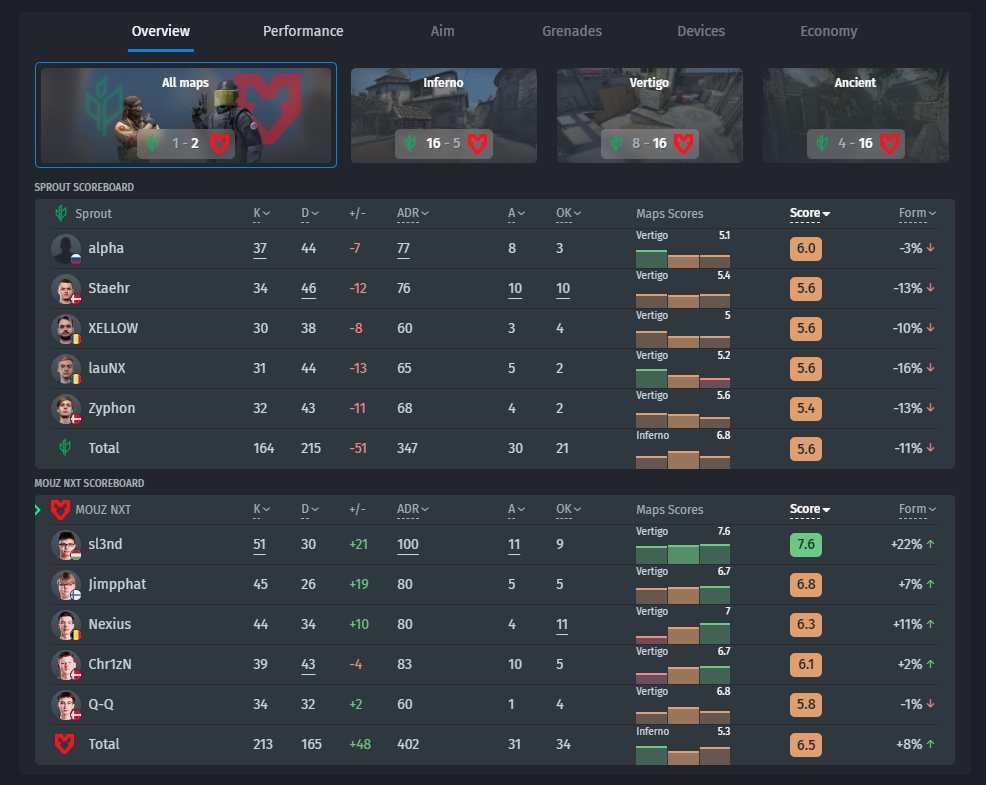Click sl3nd's form up-arrow icon
This screenshot has width=986, height=785.
[931, 544]
